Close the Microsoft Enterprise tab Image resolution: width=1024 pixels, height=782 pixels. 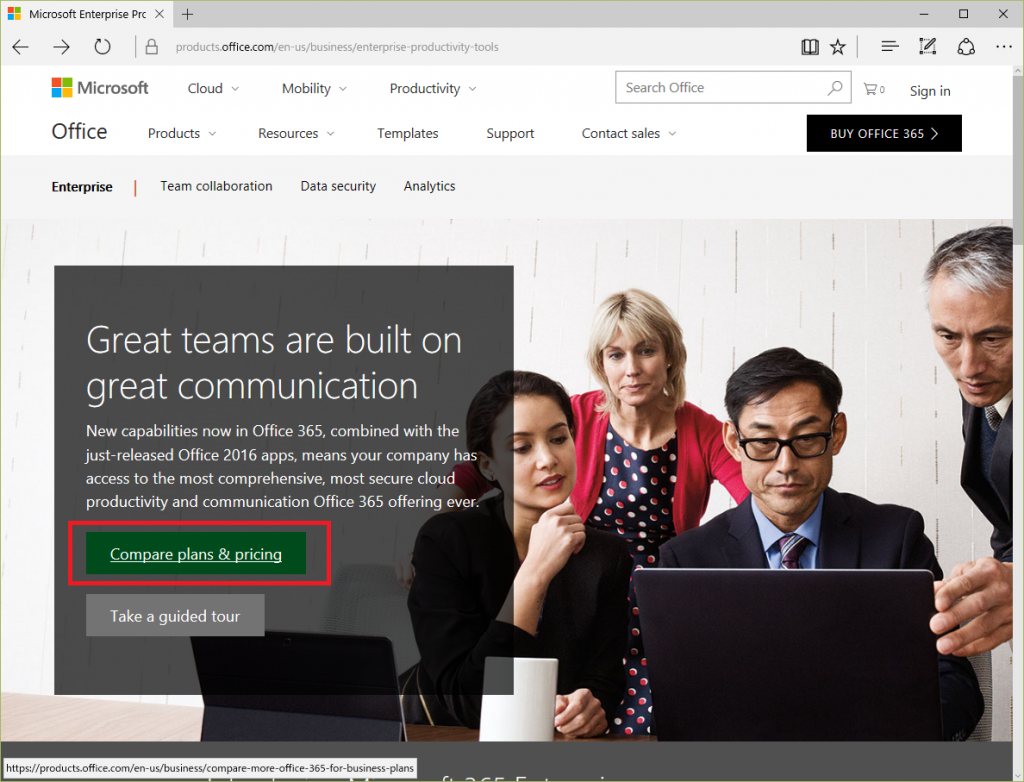[x=159, y=14]
